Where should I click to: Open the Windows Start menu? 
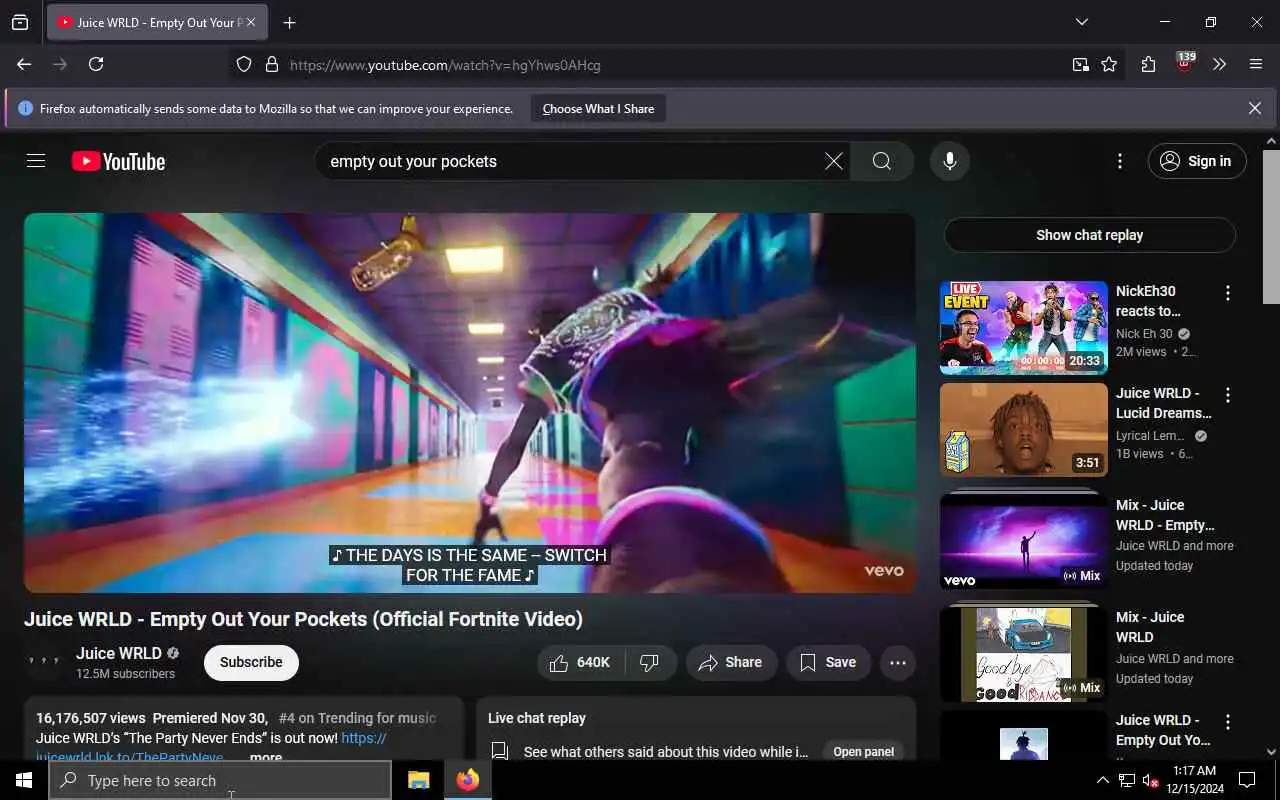pyautogui.click(x=24, y=780)
